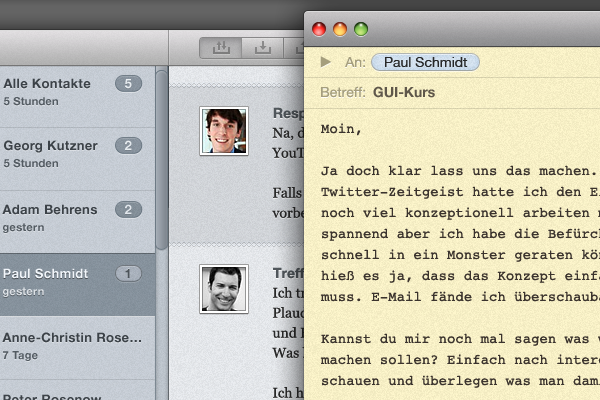Open the color portrait photo of the first message
The height and width of the screenshot is (400, 600).
224,131
